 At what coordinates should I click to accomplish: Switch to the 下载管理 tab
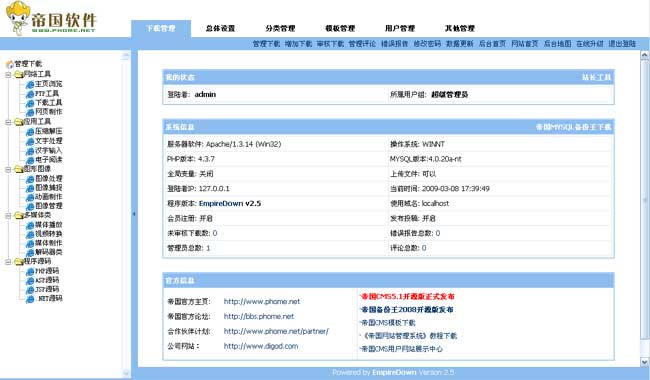pyautogui.click(x=161, y=29)
